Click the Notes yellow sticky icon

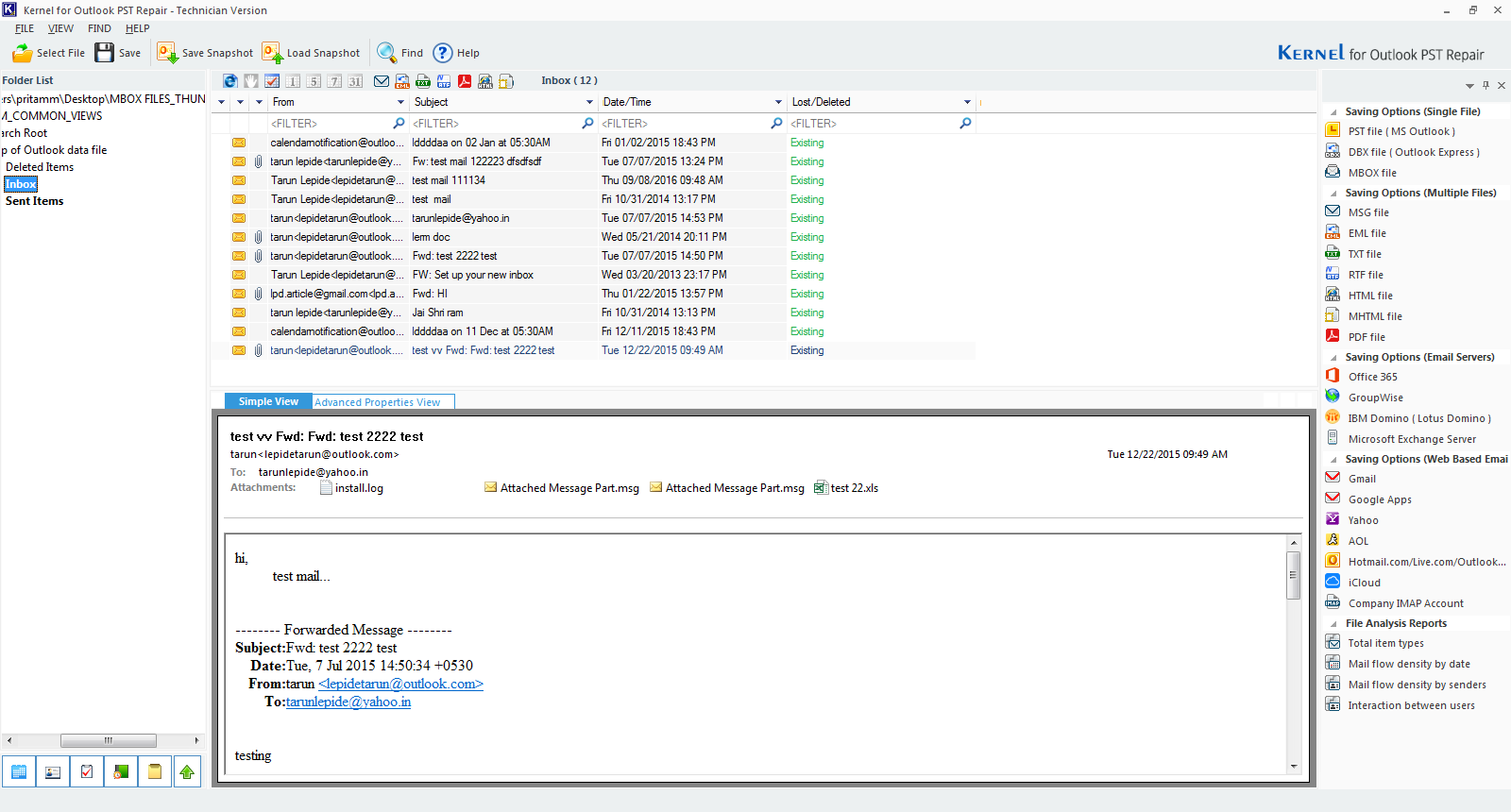click(x=155, y=771)
